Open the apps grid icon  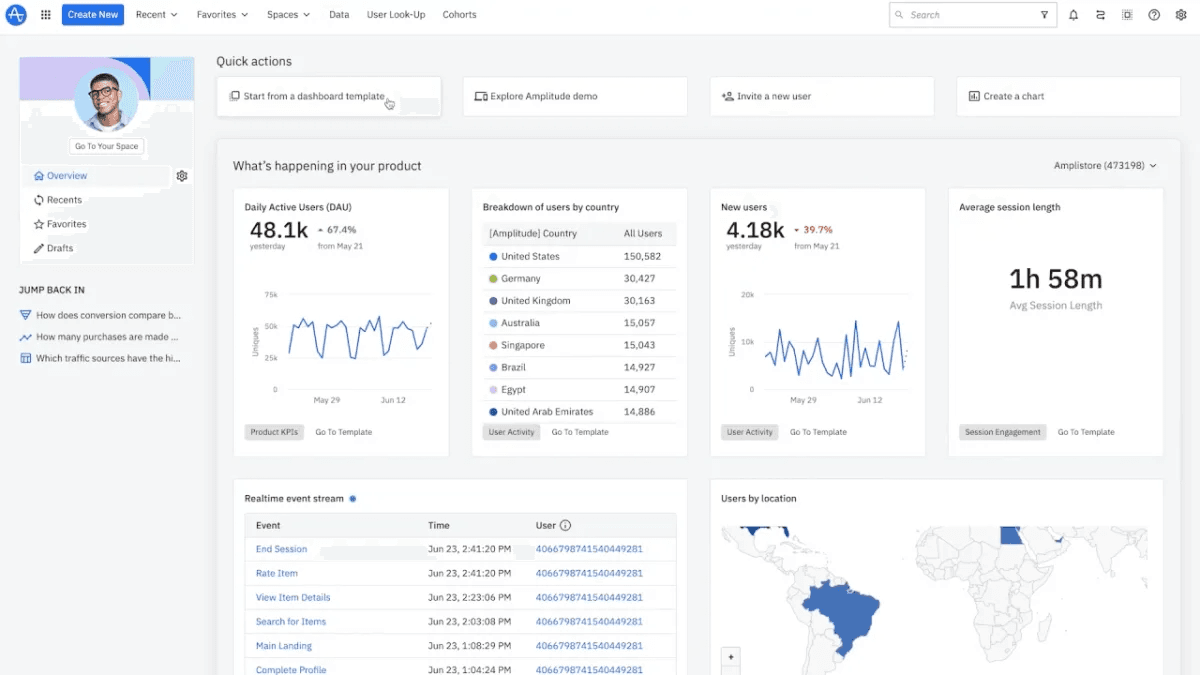pos(45,15)
